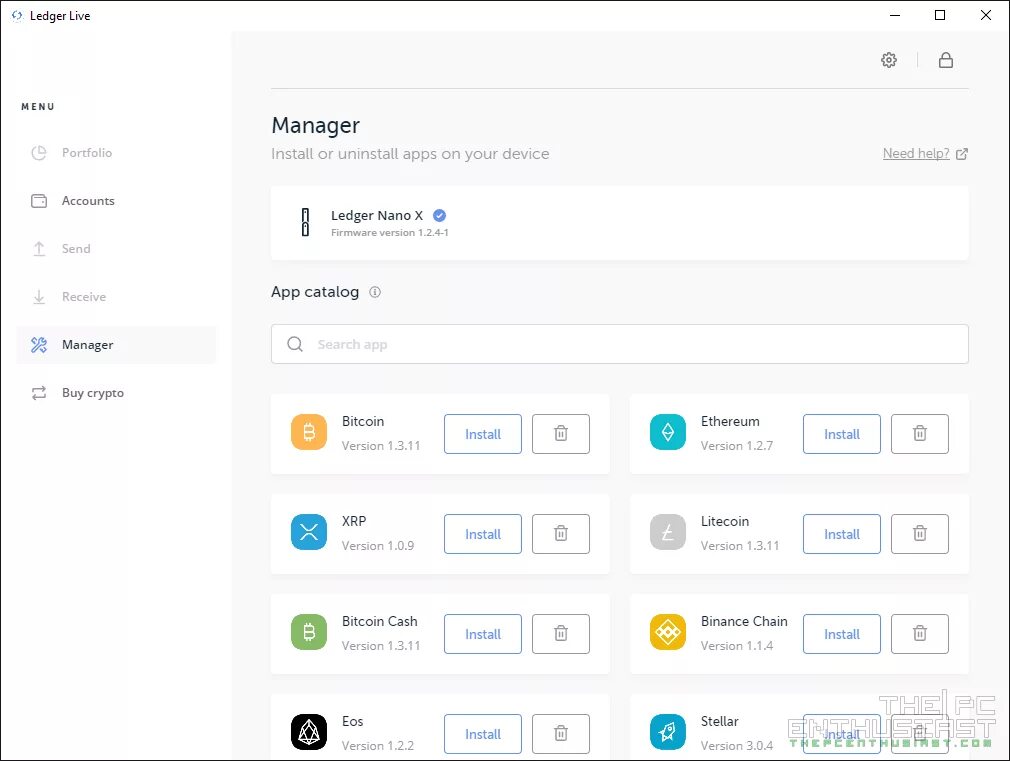The height and width of the screenshot is (761, 1010).
Task: Click the Ledger Nano X device icon
Action: click(305, 222)
